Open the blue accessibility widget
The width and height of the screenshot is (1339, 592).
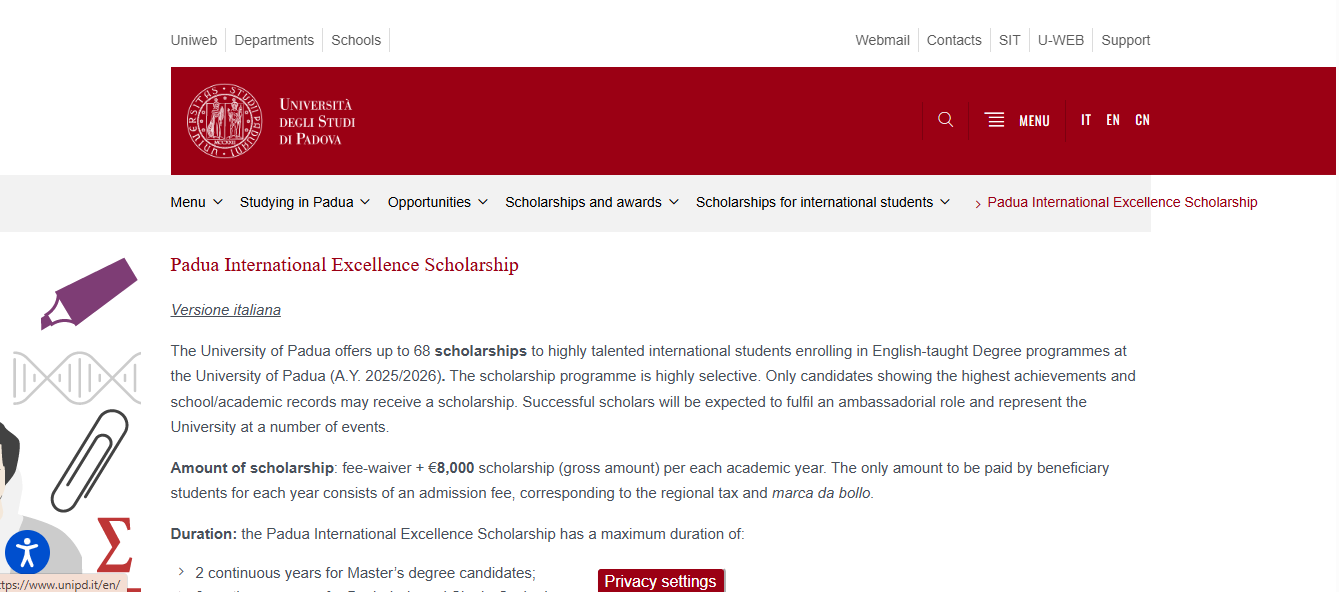[x=27, y=551]
